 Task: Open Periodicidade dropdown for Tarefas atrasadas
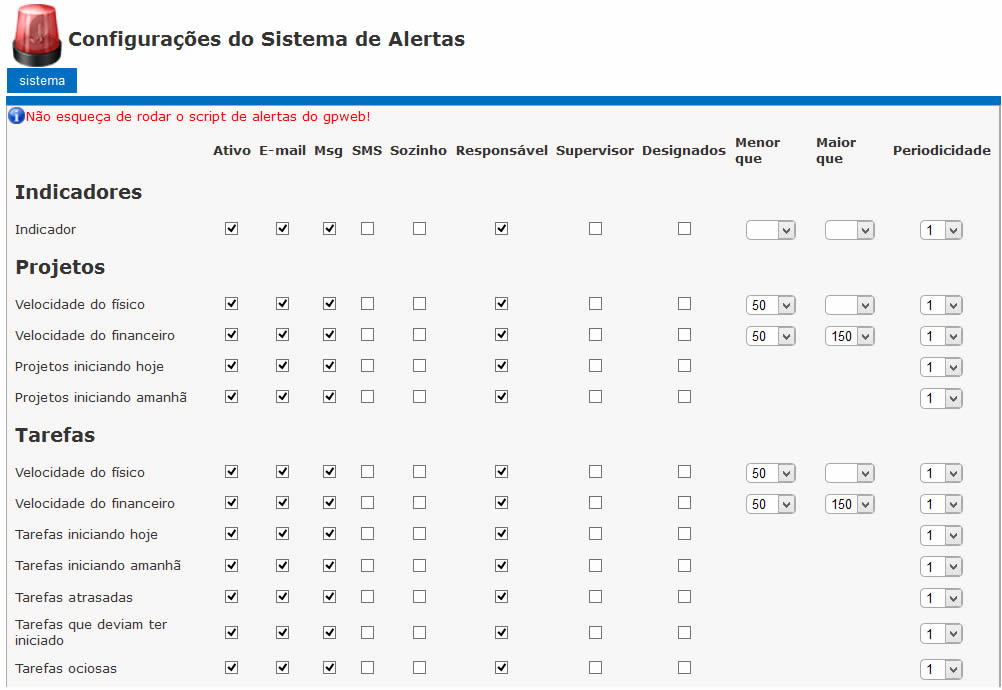pos(941,598)
